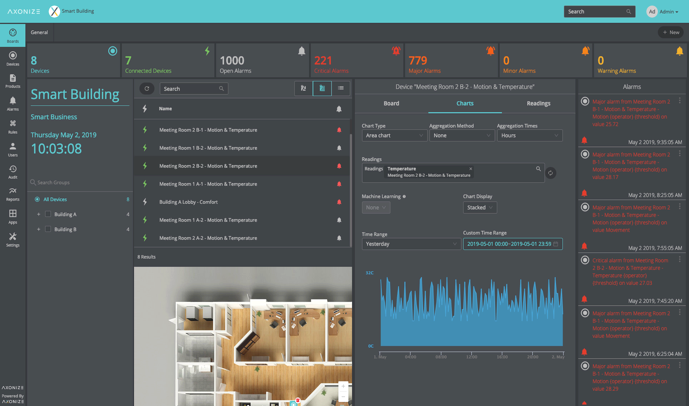This screenshot has height=406, width=689.
Task: Open Alarms in the sidebar
Action: (12, 104)
